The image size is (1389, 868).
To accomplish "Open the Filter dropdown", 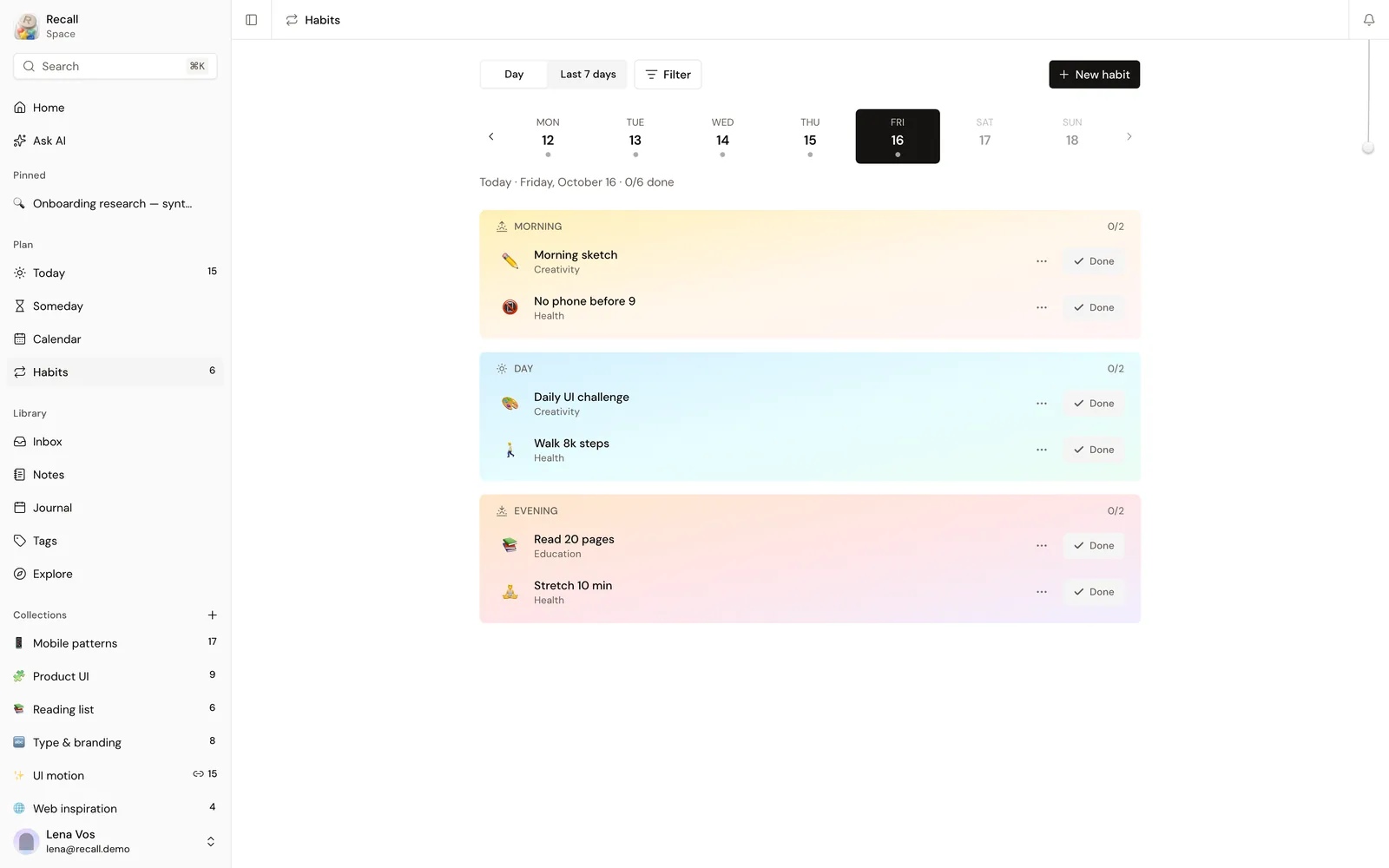I will [x=668, y=75].
